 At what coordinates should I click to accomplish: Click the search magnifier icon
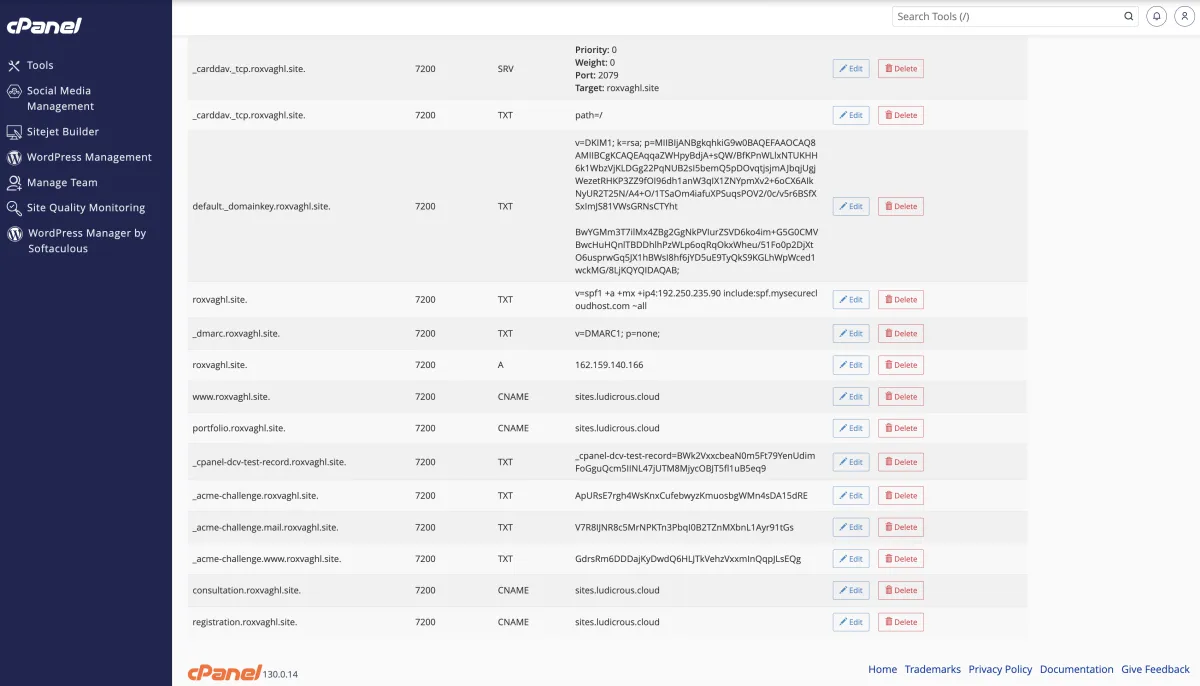[x=1129, y=16]
